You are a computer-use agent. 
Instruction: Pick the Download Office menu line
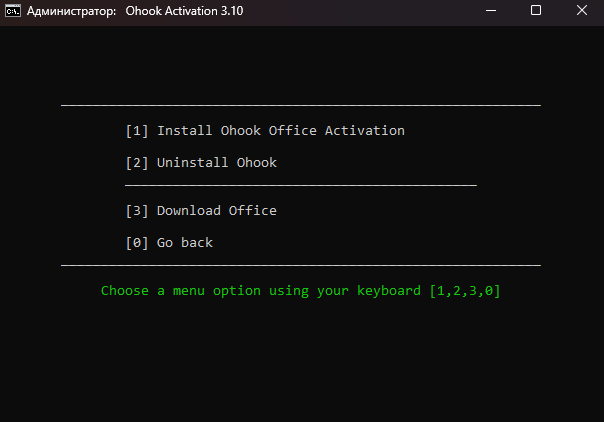point(216,211)
